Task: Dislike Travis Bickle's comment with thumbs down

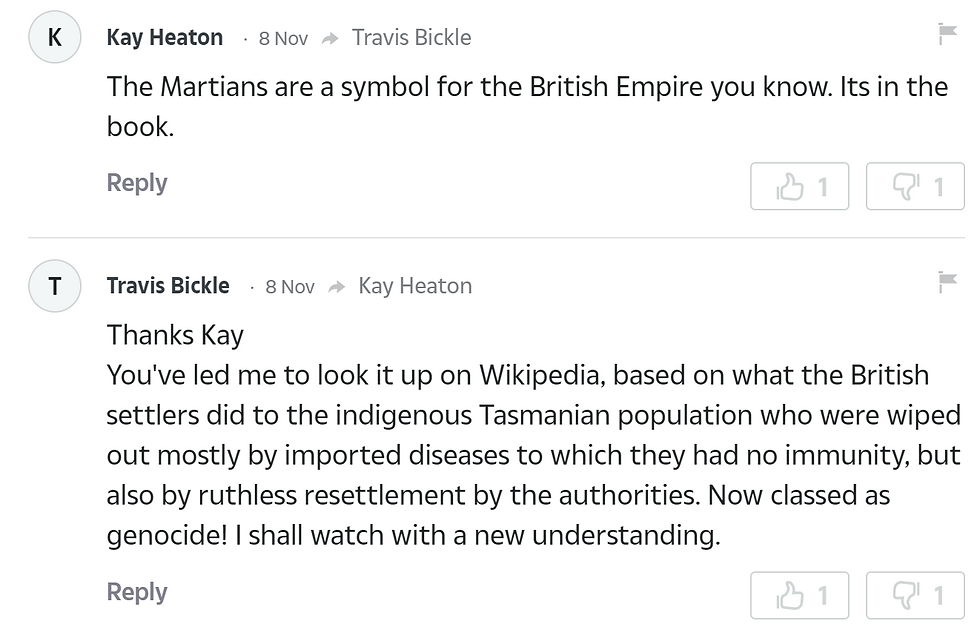Action: [x=915, y=595]
